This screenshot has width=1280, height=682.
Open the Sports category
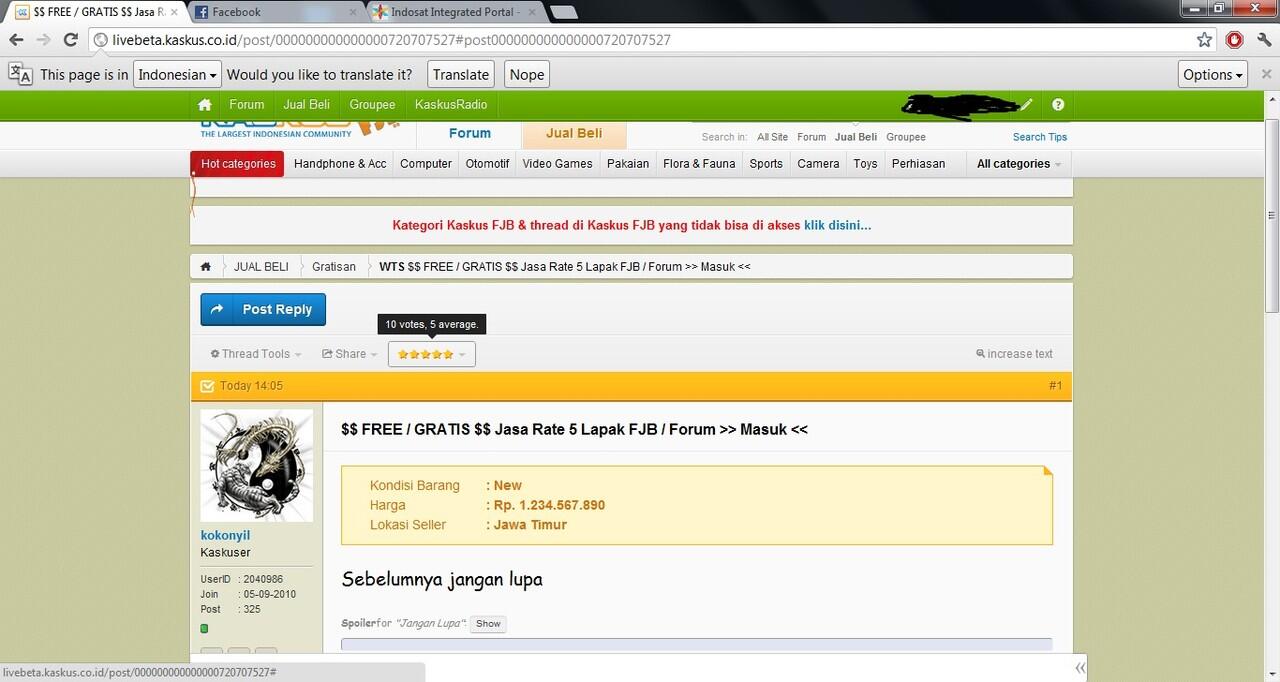766,164
